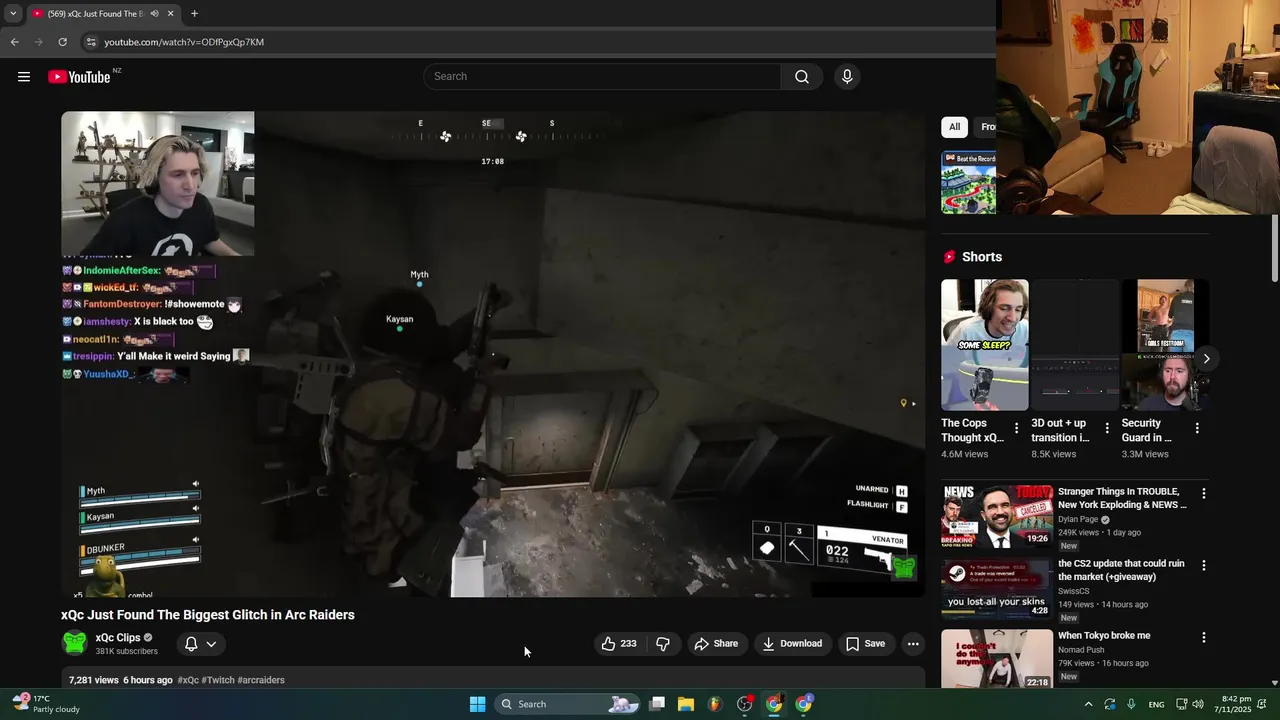
Task: Select the xQc Just Found browser tab
Action: pyautogui.click(x=96, y=14)
